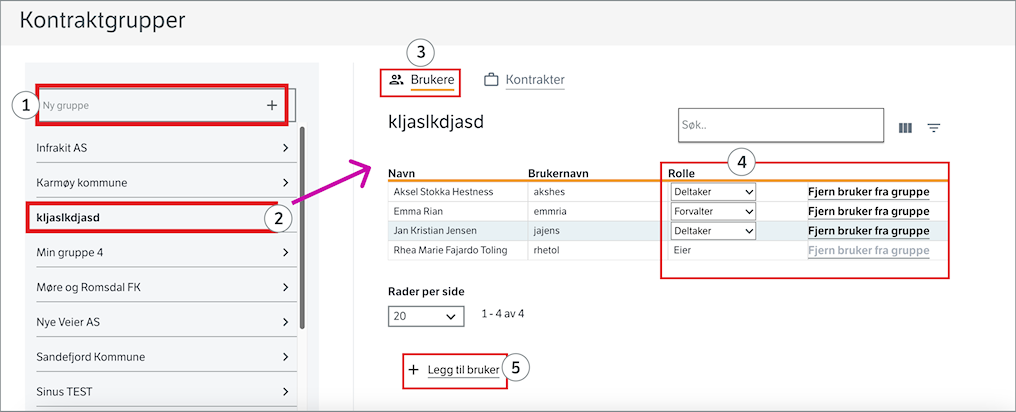Click the group list vertical scrollbar
1016x412 pixels.
tap(303, 240)
